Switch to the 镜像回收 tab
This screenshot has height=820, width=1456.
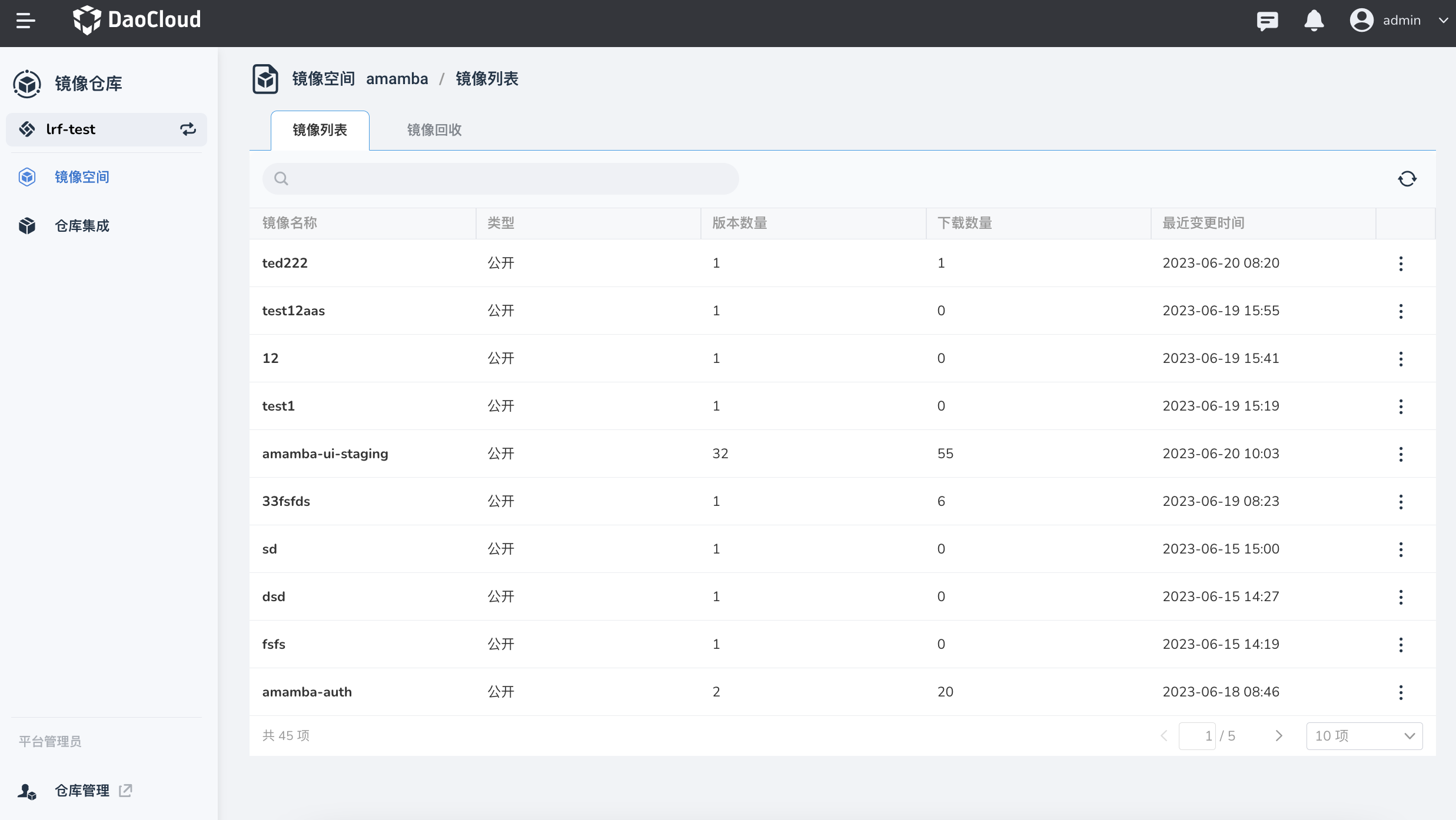(x=434, y=130)
